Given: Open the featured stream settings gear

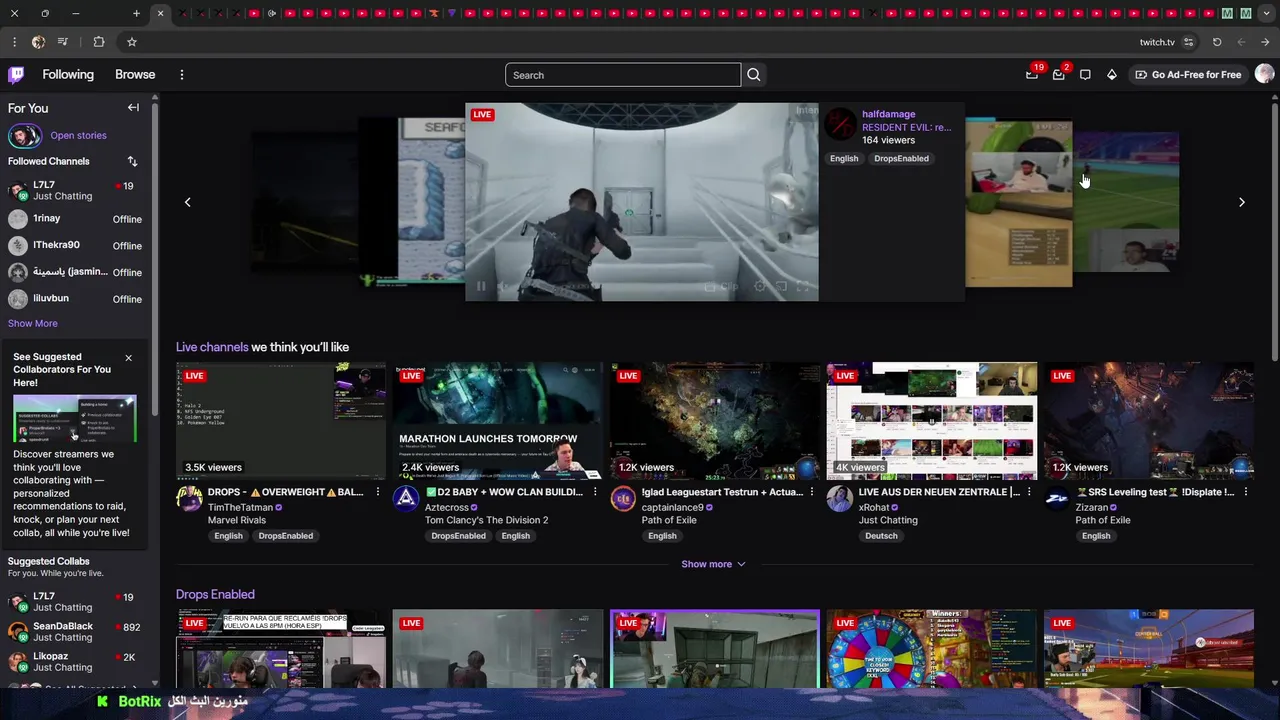Looking at the screenshot, I should point(760,287).
